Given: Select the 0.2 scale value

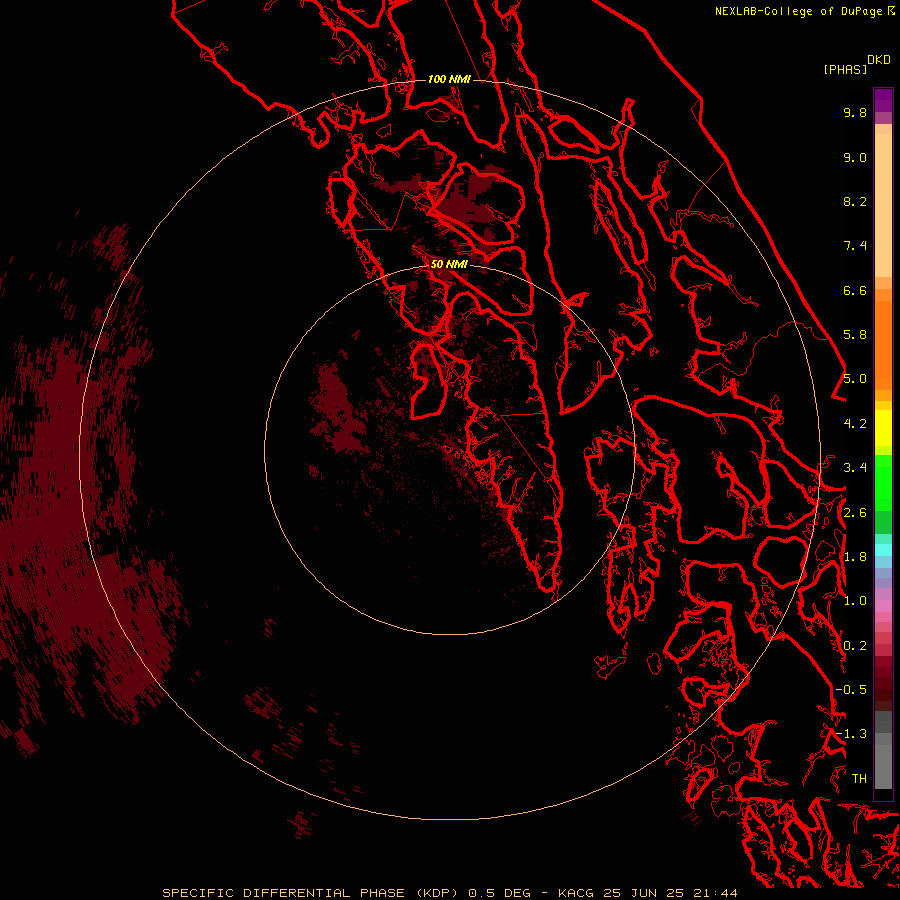Looking at the screenshot, I should [x=855, y=646].
